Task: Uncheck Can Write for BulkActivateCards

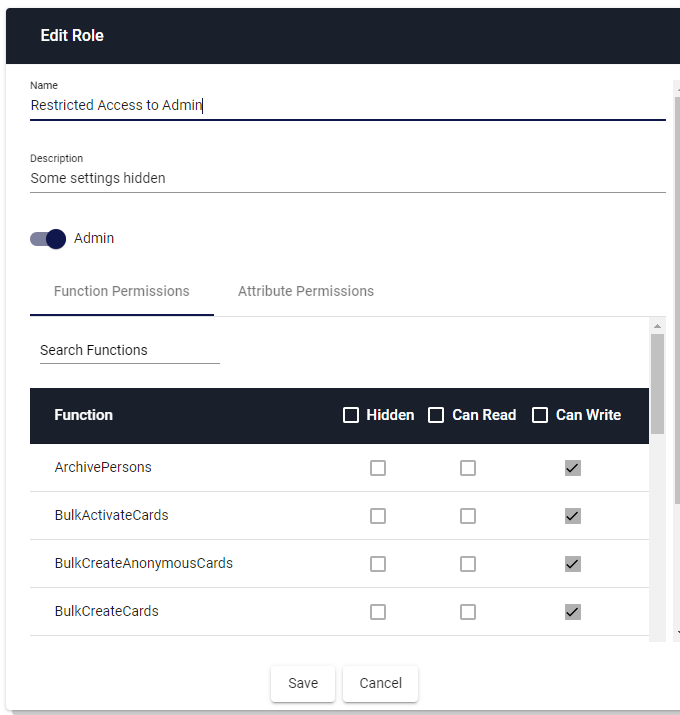Action: pos(573,516)
